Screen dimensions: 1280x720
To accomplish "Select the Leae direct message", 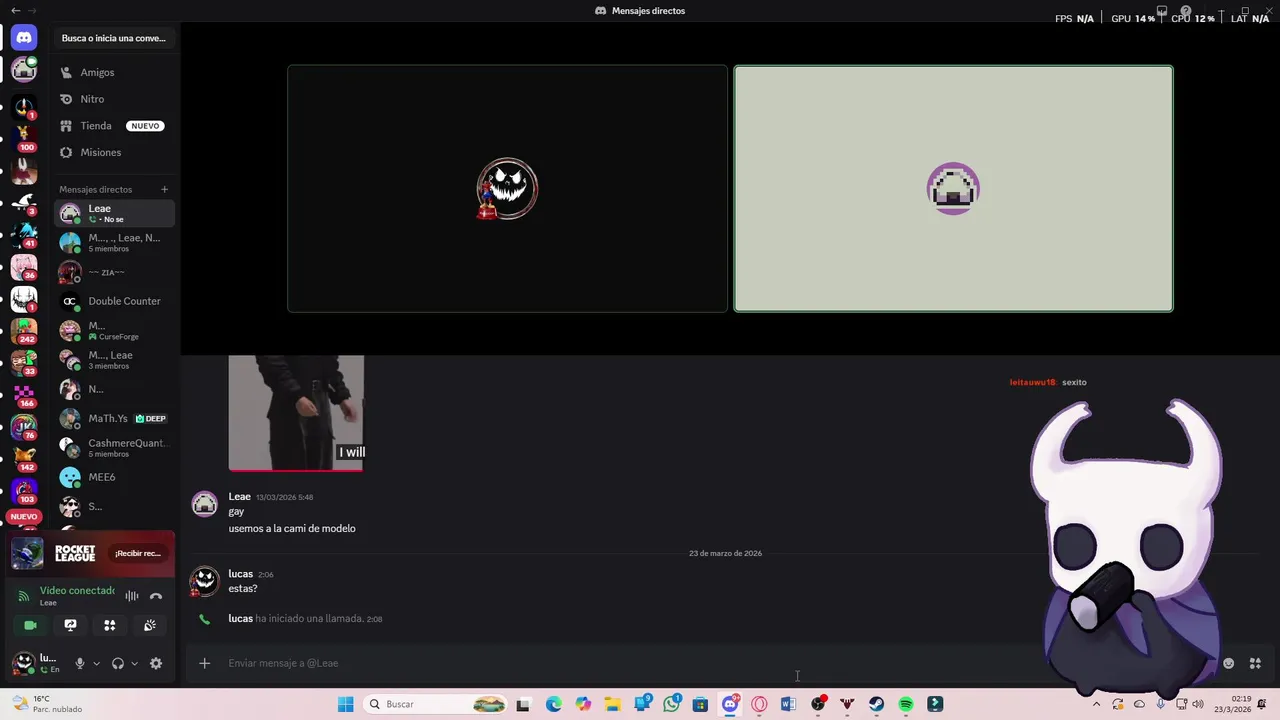I will (114, 213).
